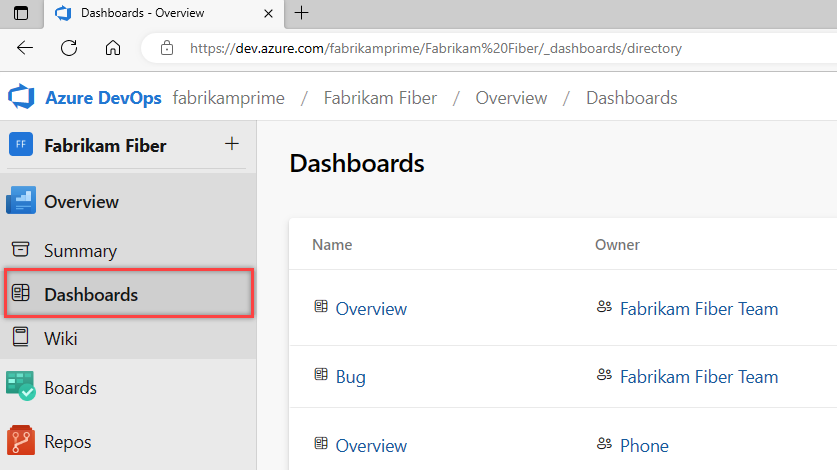The width and height of the screenshot is (837, 470).
Task: Click team icon in the Bug row
Action: (604, 375)
